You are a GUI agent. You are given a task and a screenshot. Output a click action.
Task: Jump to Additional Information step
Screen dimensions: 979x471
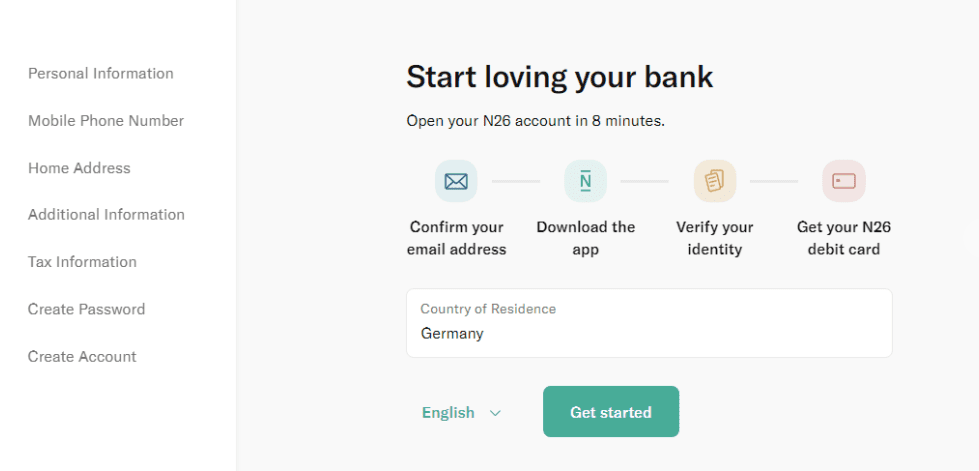coord(106,215)
